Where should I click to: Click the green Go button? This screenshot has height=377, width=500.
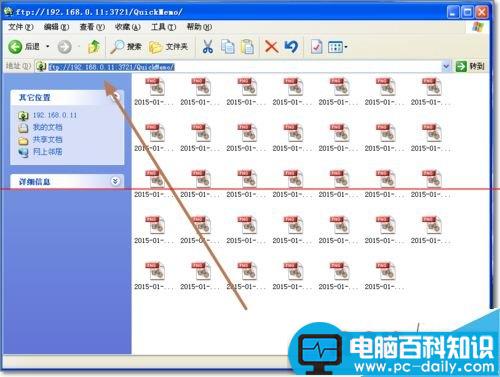coord(470,66)
